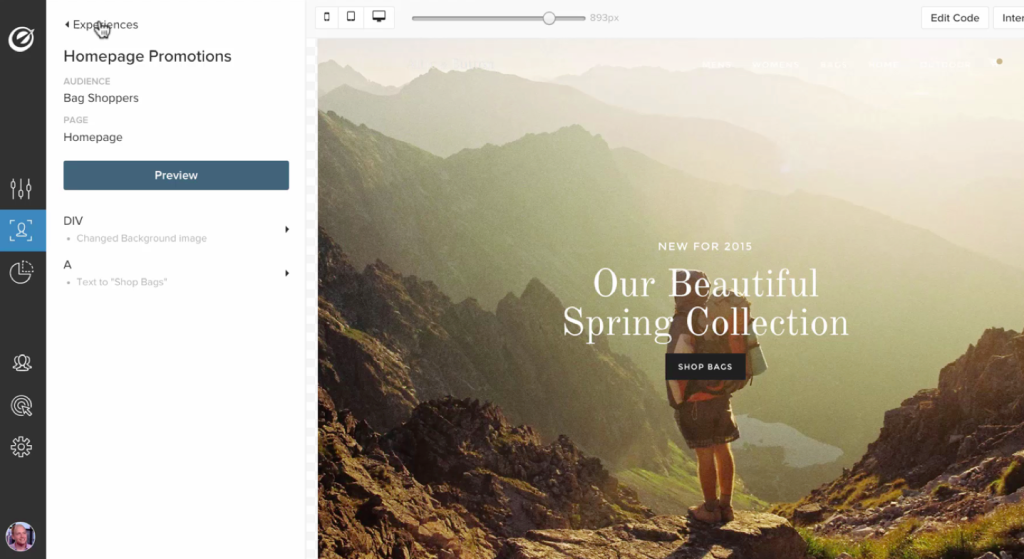Click the target cursor goals icon
This screenshot has width=1024, height=559.
click(21, 405)
